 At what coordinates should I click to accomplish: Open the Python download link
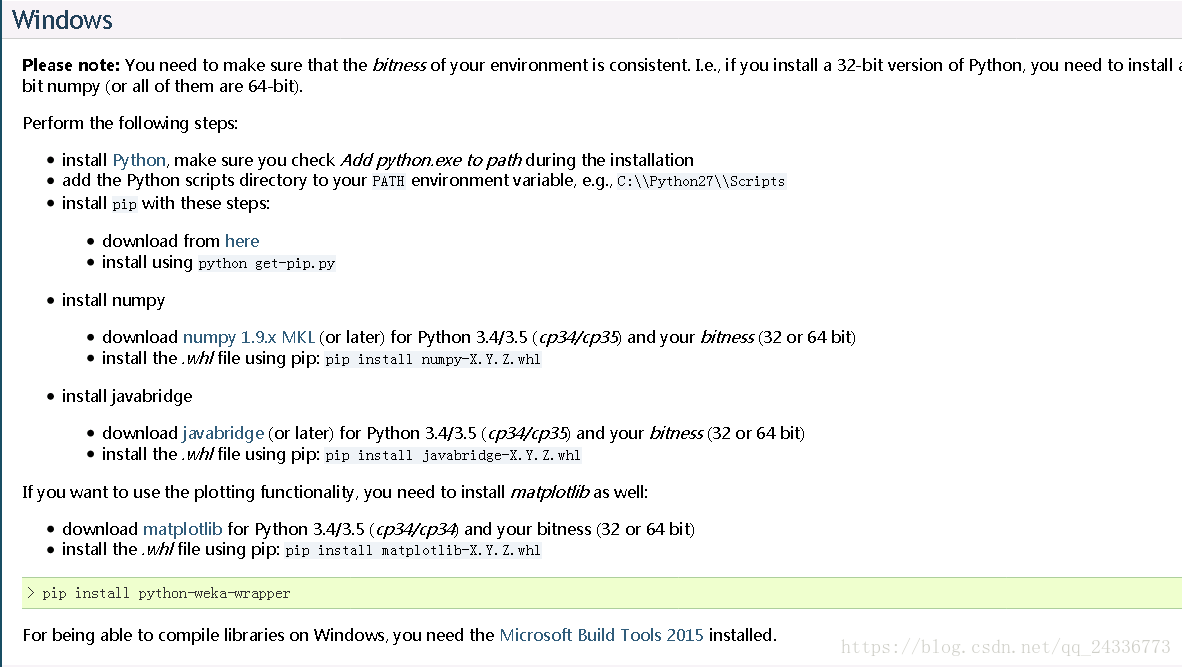tap(139, 160)
